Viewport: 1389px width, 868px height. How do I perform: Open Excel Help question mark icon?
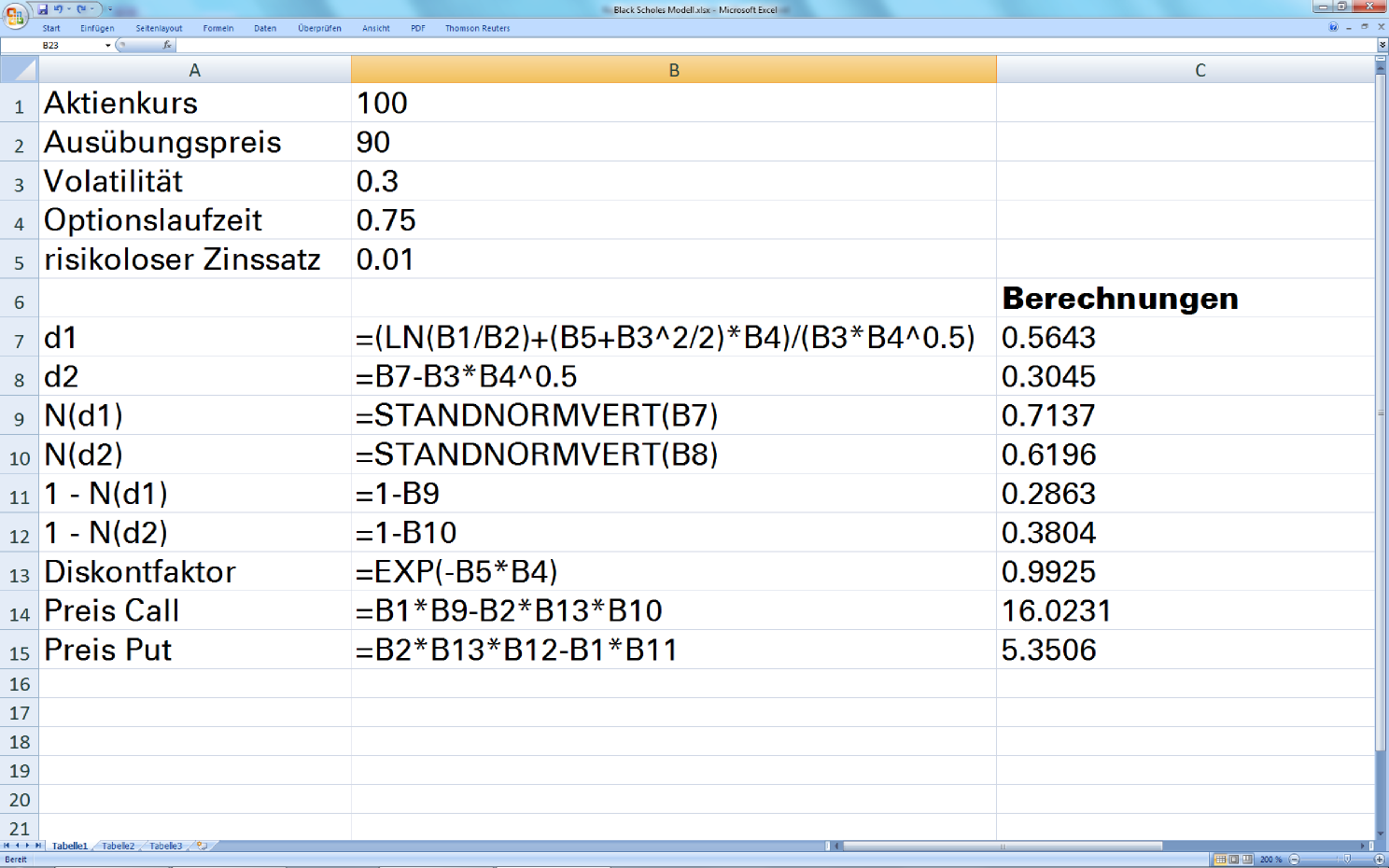pos(1333,27)
